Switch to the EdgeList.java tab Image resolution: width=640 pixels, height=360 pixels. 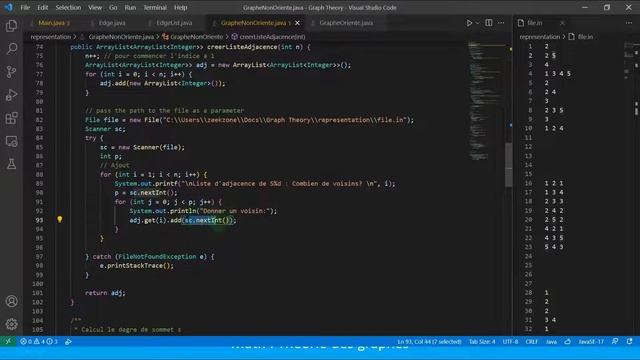(174, 23)
